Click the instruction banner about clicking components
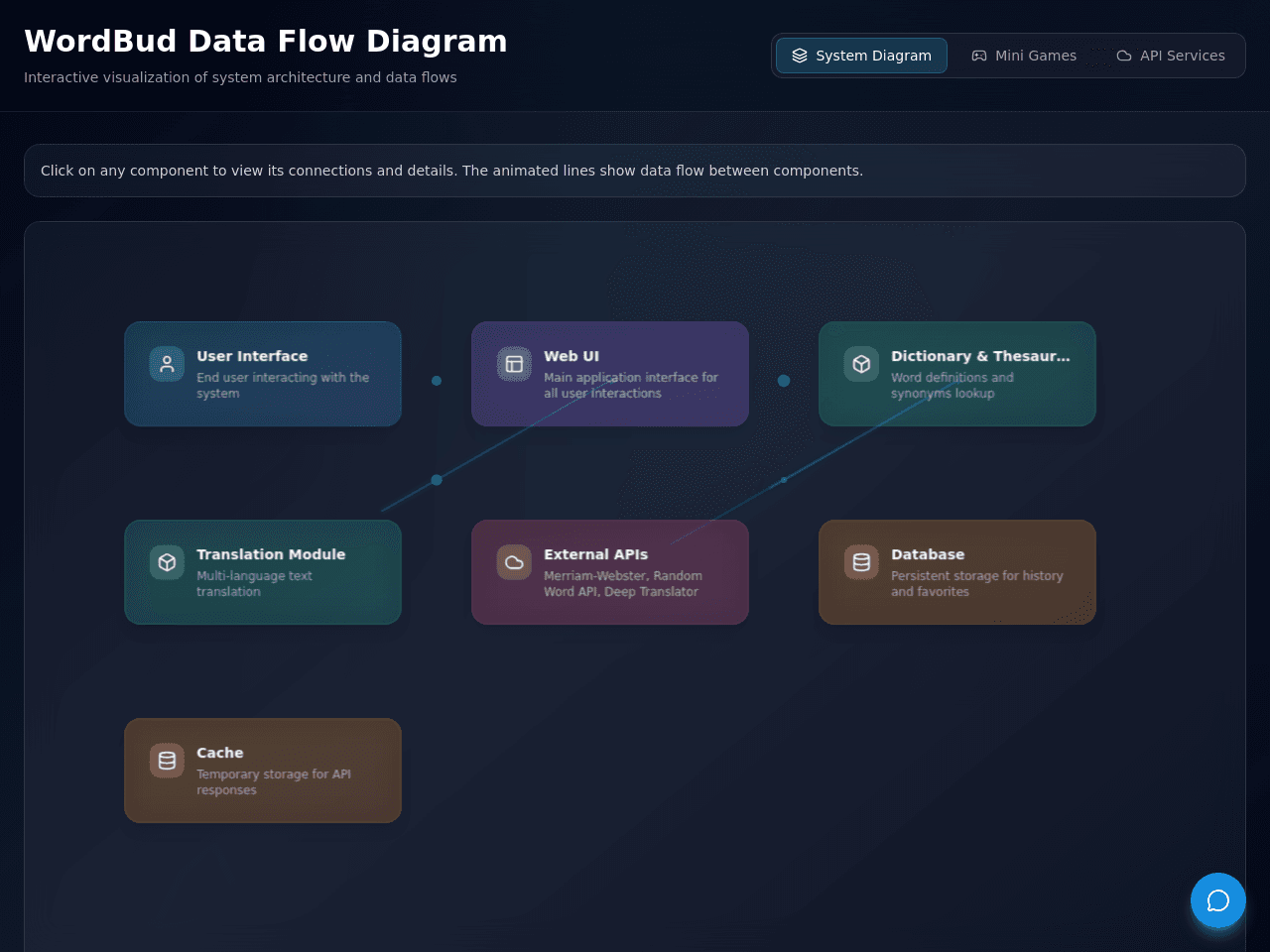The image size is (1270, 952). (635, 171)
